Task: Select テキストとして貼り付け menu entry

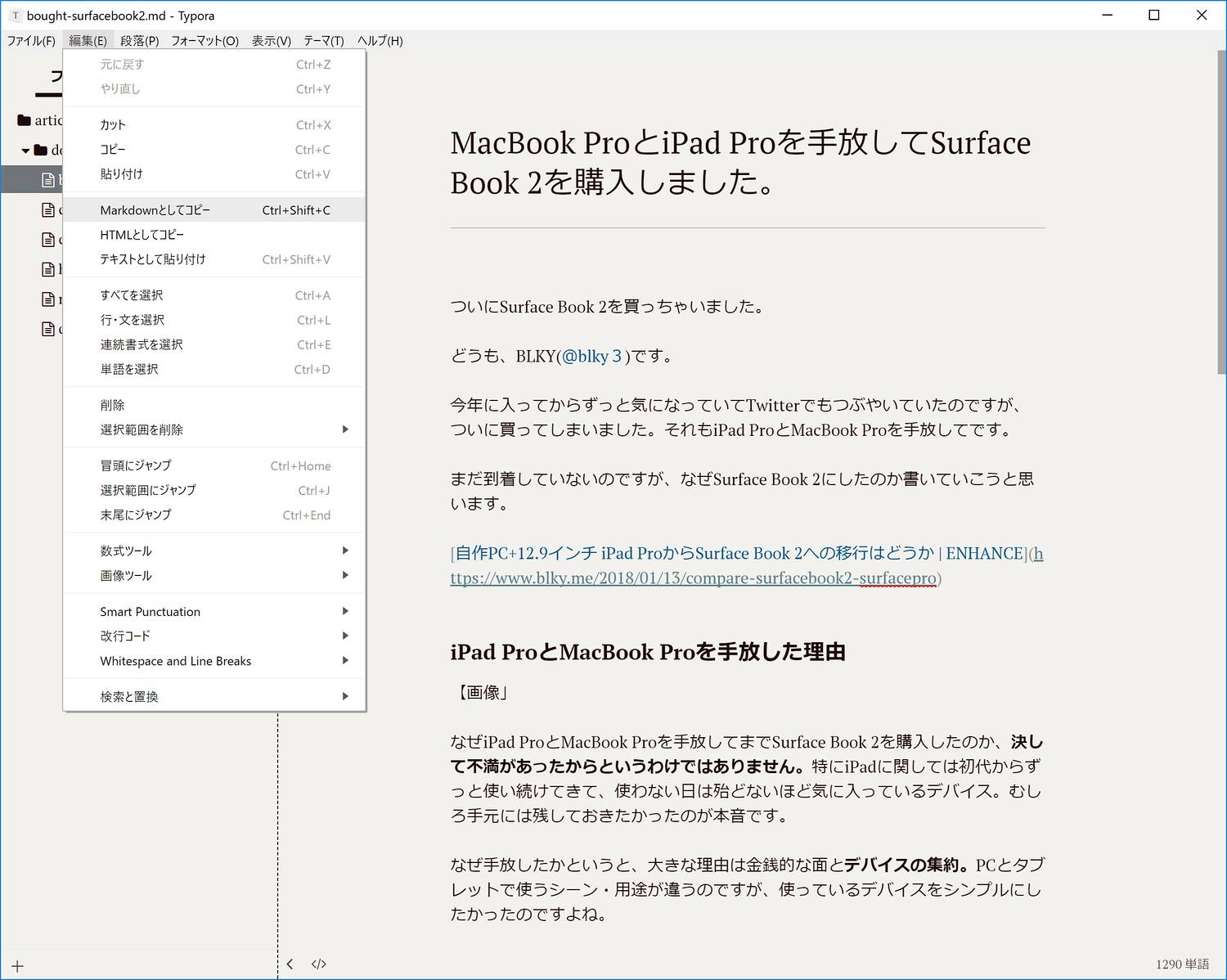Action: [x=214, y=258]
